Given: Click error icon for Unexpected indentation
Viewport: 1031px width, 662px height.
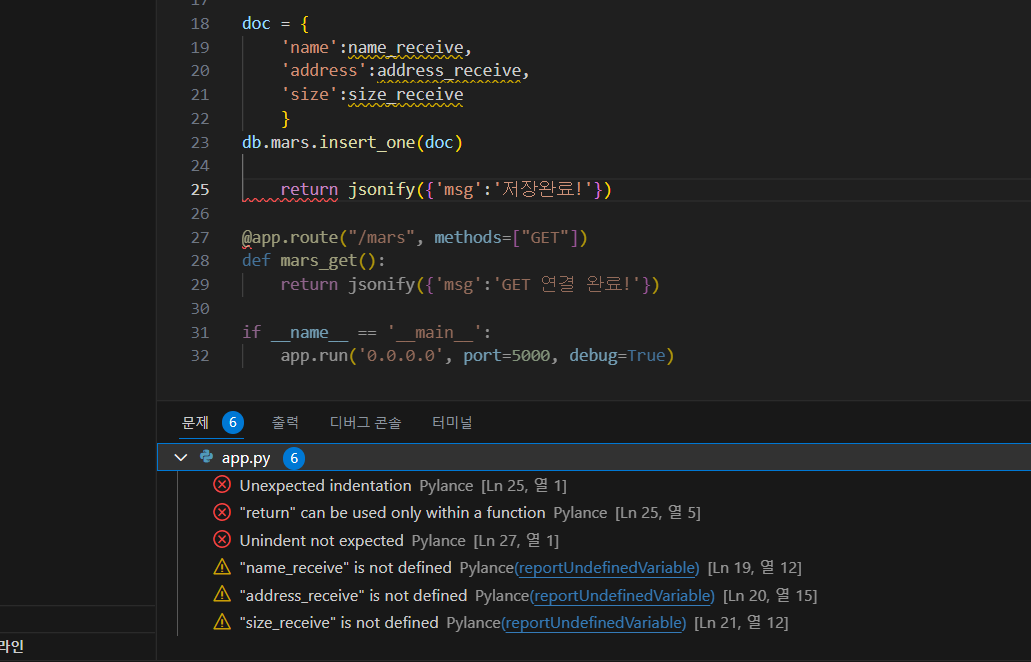Looking at the screenshot, I should pos(222,485).
